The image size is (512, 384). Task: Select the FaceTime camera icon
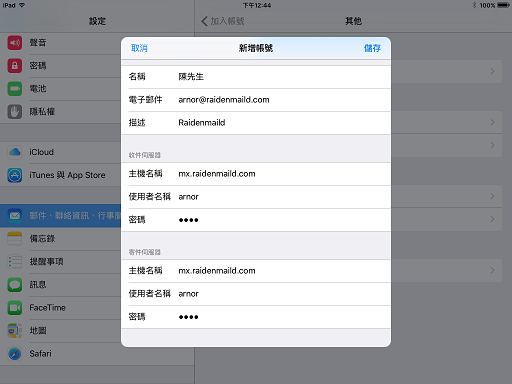pyautogui.click(x=15, y=308)
